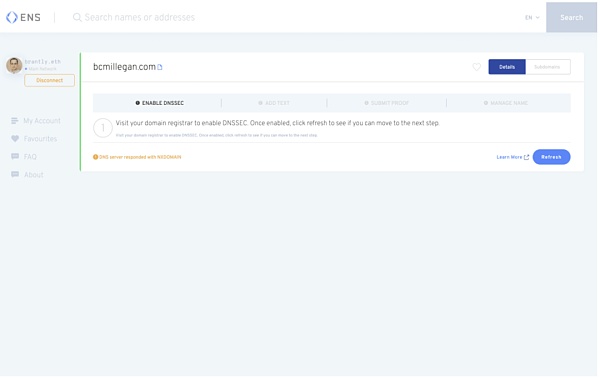Select the Enable DNSSEC step
This screenshot has height=379, width=600.
[160, 103]
